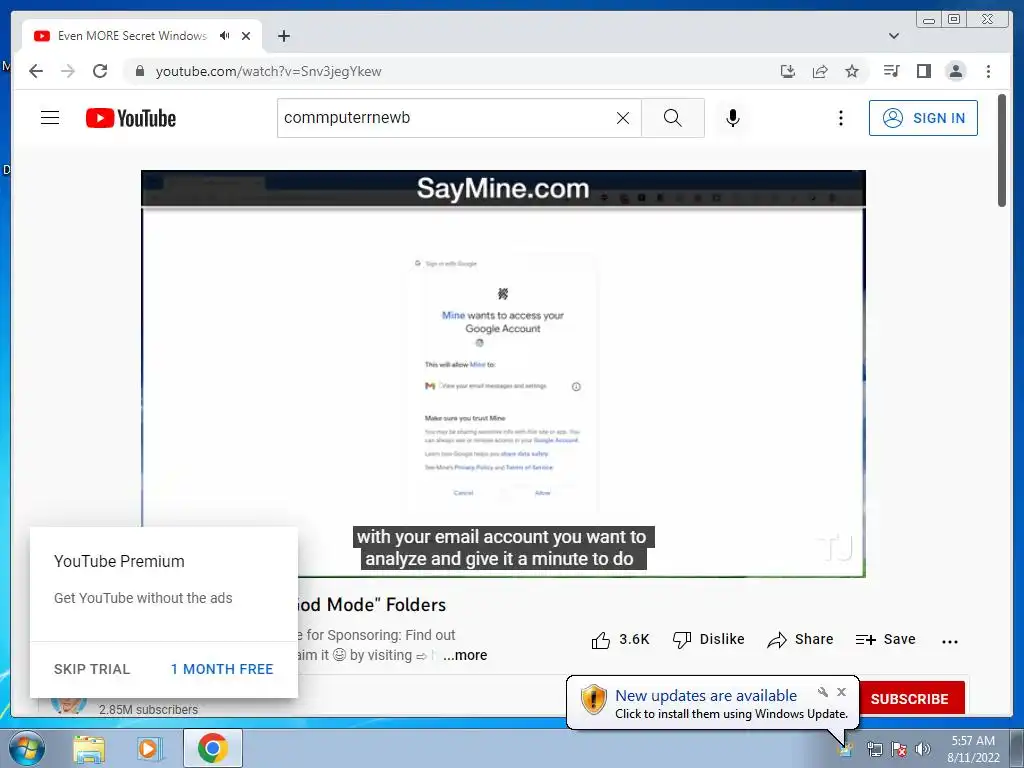Image resolution: width=1024 pixels, height=768 pixels.
Task: Run search with magnifier button
Action: (673, 118)
